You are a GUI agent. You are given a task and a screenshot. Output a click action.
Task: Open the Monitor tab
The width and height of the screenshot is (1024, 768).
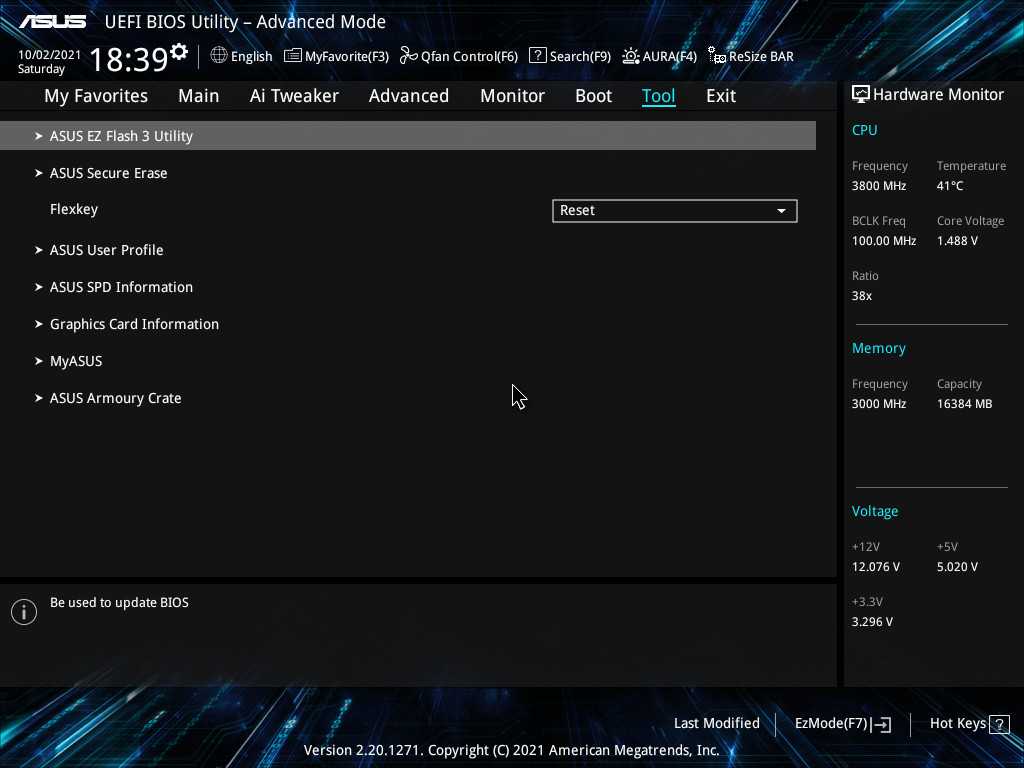click(x=512, y=96)
